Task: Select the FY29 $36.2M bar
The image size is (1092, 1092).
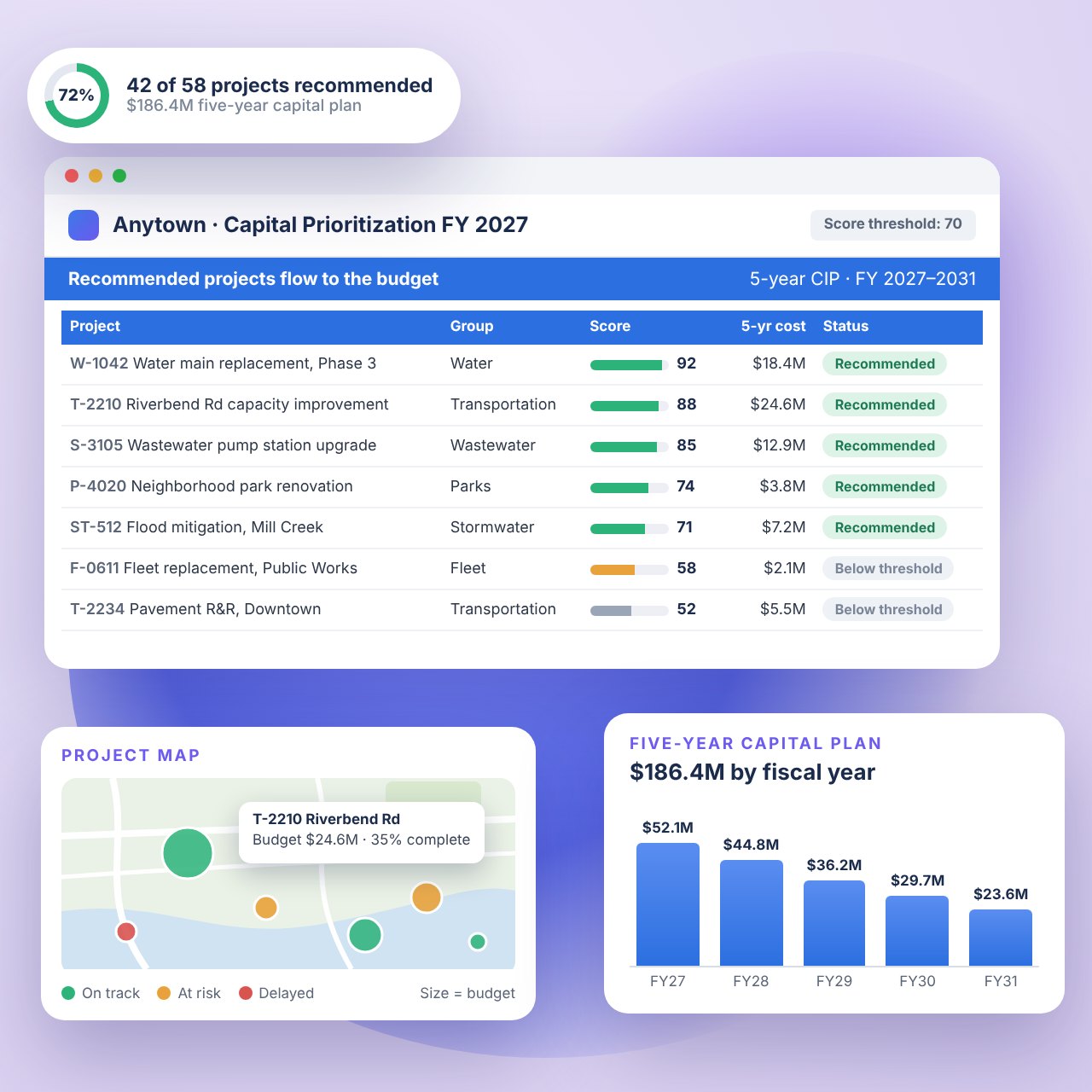Action: (x=834, y=923)
